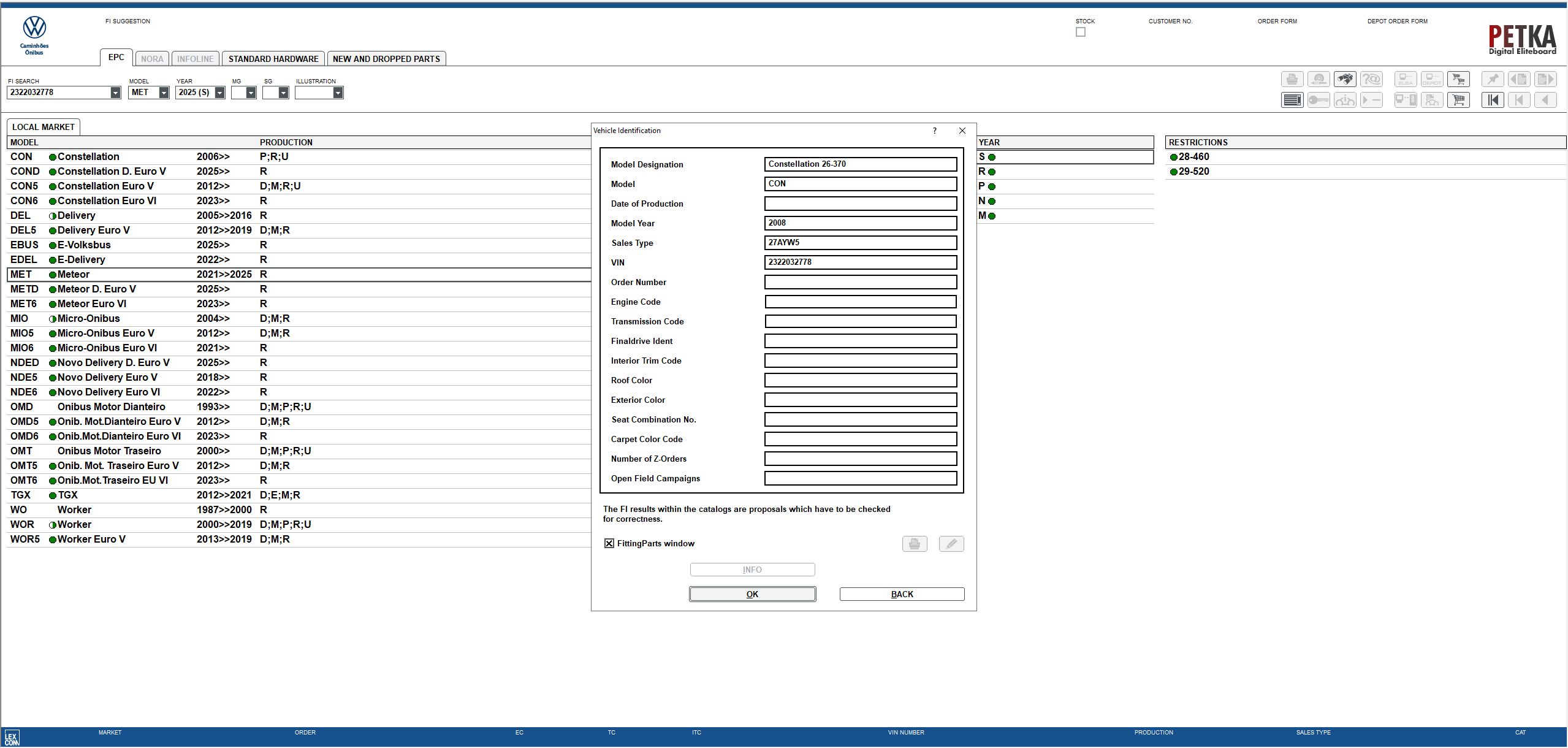Select the WOR5 Worker Euro V row

coord(299,540)
